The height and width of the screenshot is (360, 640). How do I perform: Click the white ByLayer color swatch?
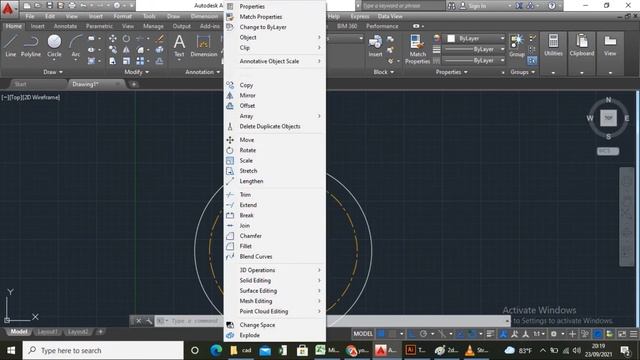(x=451, y=38)
